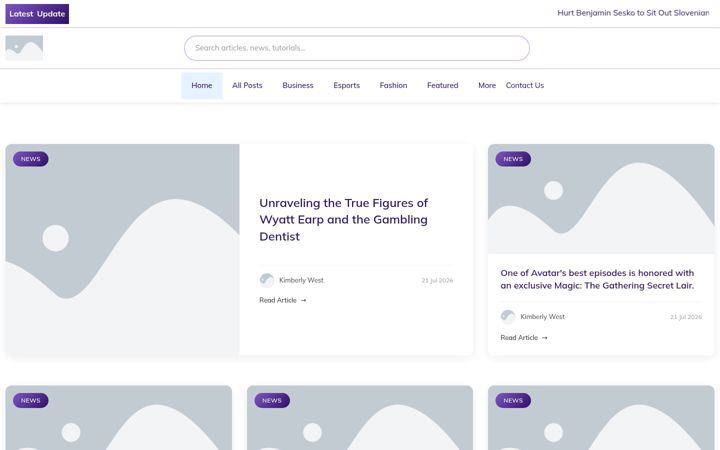Open the Business category menu
The height and width of the screenshot is (450, 720).
coord(298,85)
